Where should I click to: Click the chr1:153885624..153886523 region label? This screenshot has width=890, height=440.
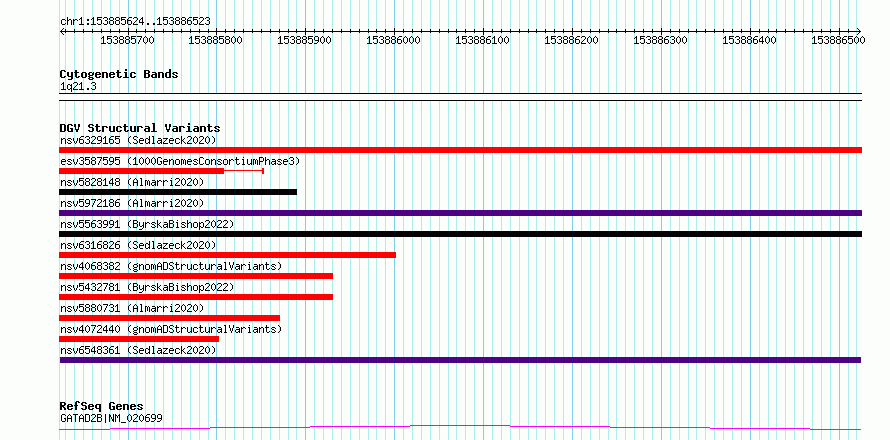coord(135,21)
